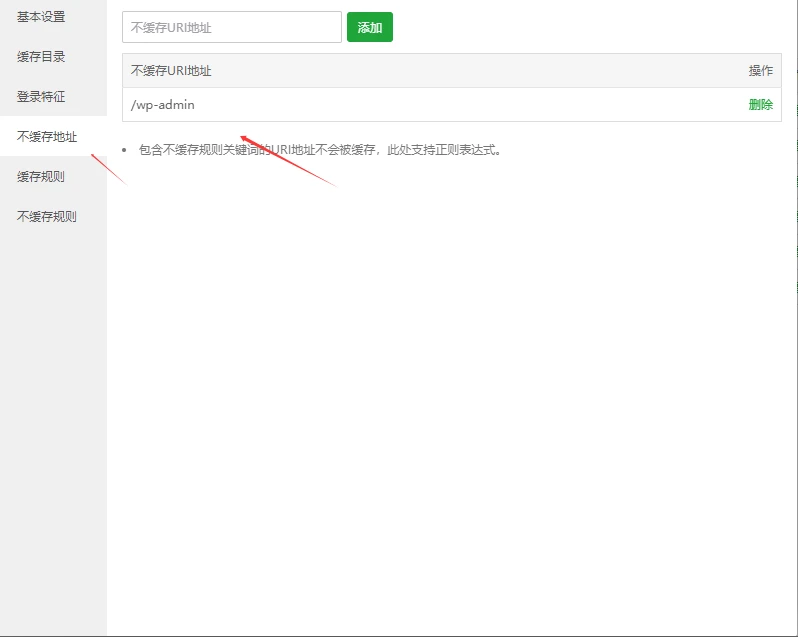Viewport: 798px width, 637px height.
Task: Click the 不缓存URI地址 column header
Action: tap(171, 71)
